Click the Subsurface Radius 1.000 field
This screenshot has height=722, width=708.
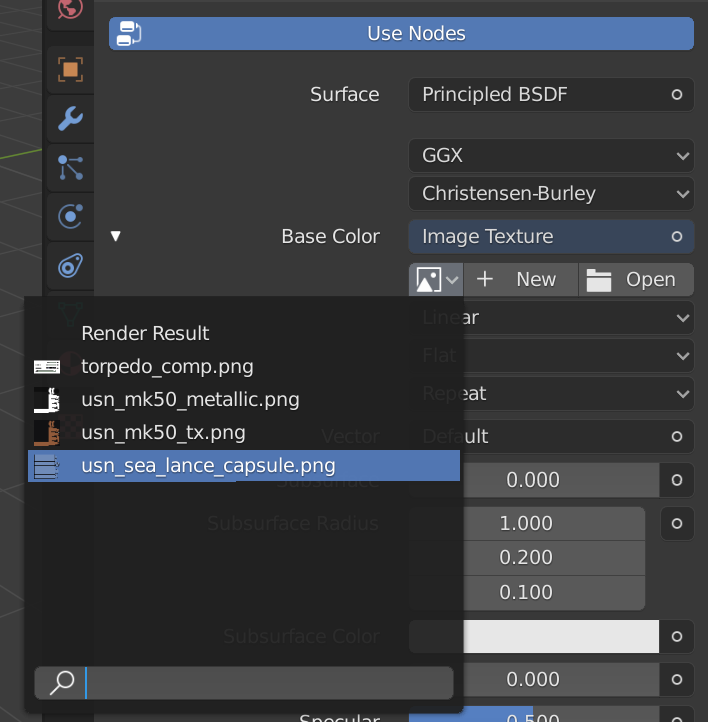tap(527, 524)
